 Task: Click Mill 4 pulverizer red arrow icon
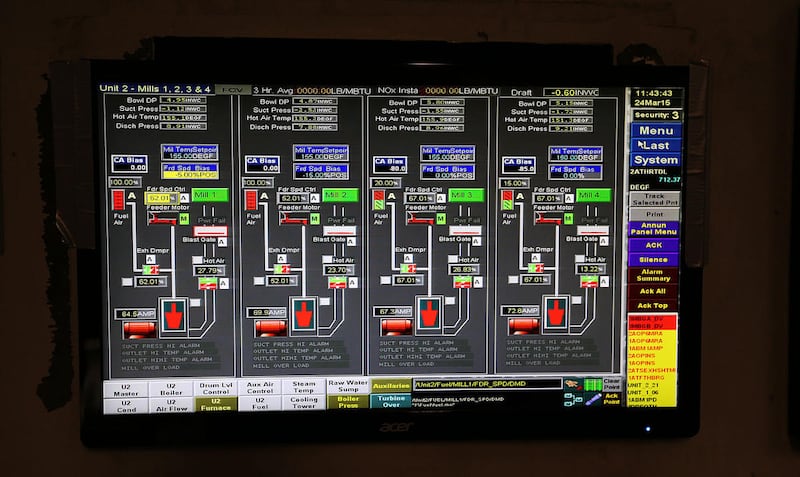[556, 314]
